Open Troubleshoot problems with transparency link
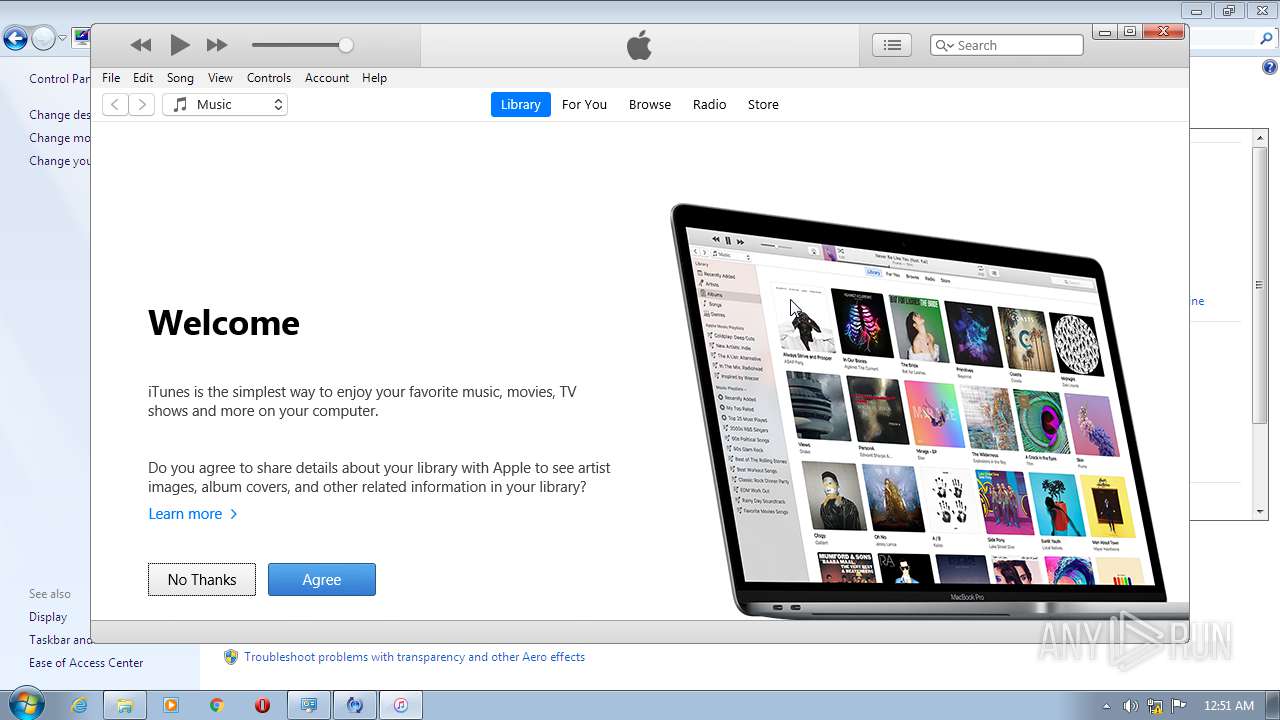The width and height of the screenshot is (1280, 720). [x=414, y=657]
